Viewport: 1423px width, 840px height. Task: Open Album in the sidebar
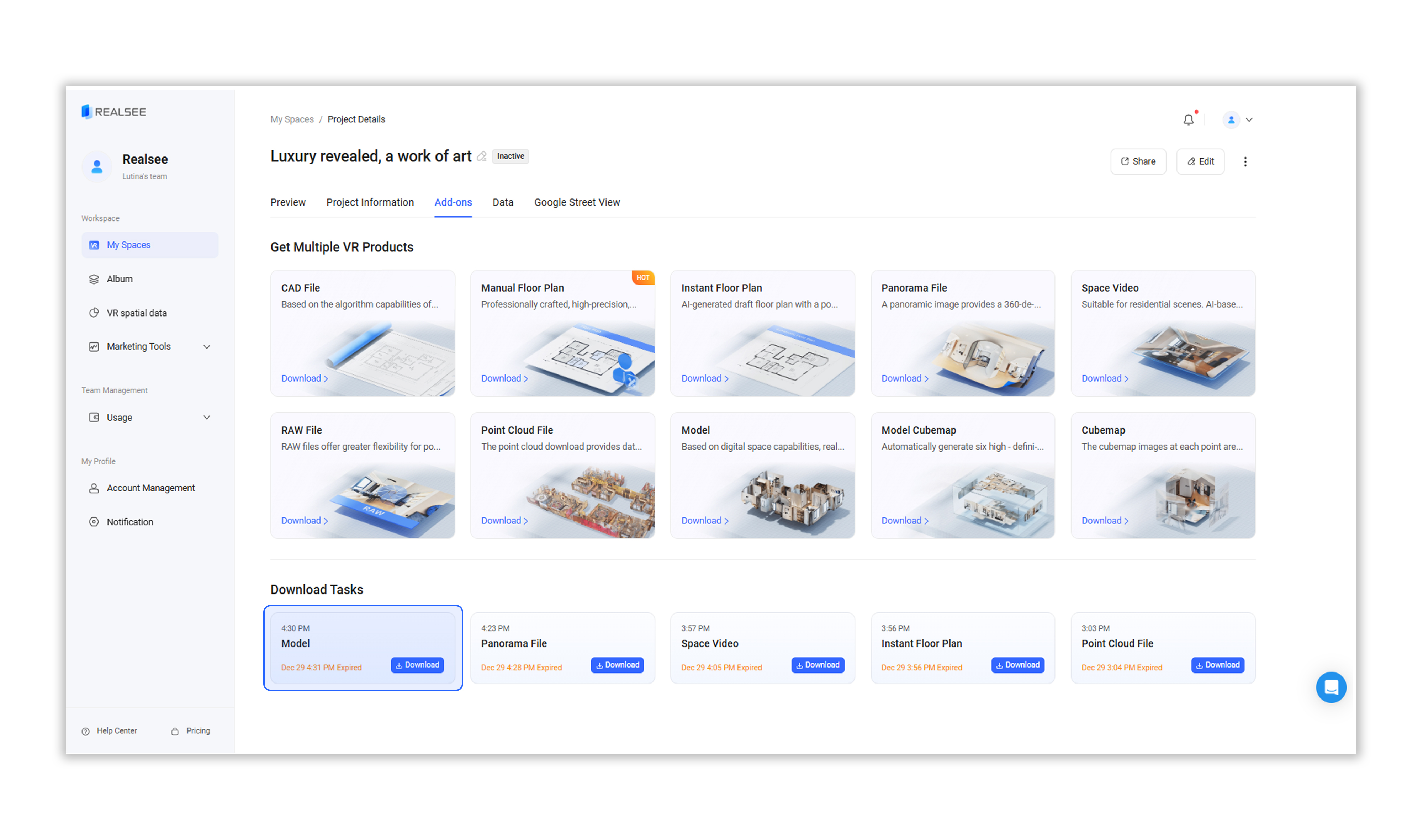[120, 279]
